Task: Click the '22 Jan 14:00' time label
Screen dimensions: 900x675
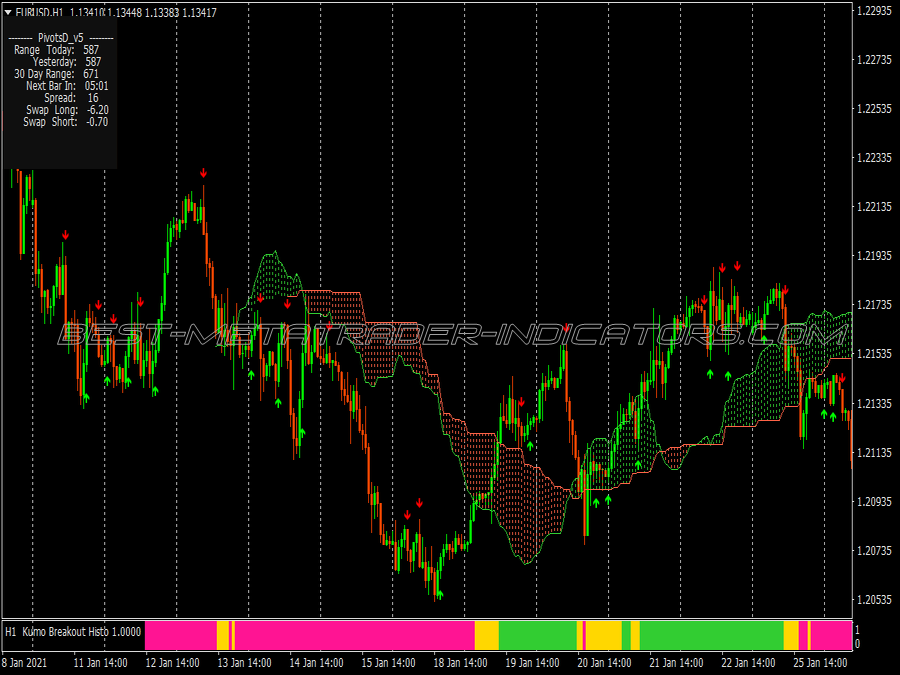Action: point(748,663)
